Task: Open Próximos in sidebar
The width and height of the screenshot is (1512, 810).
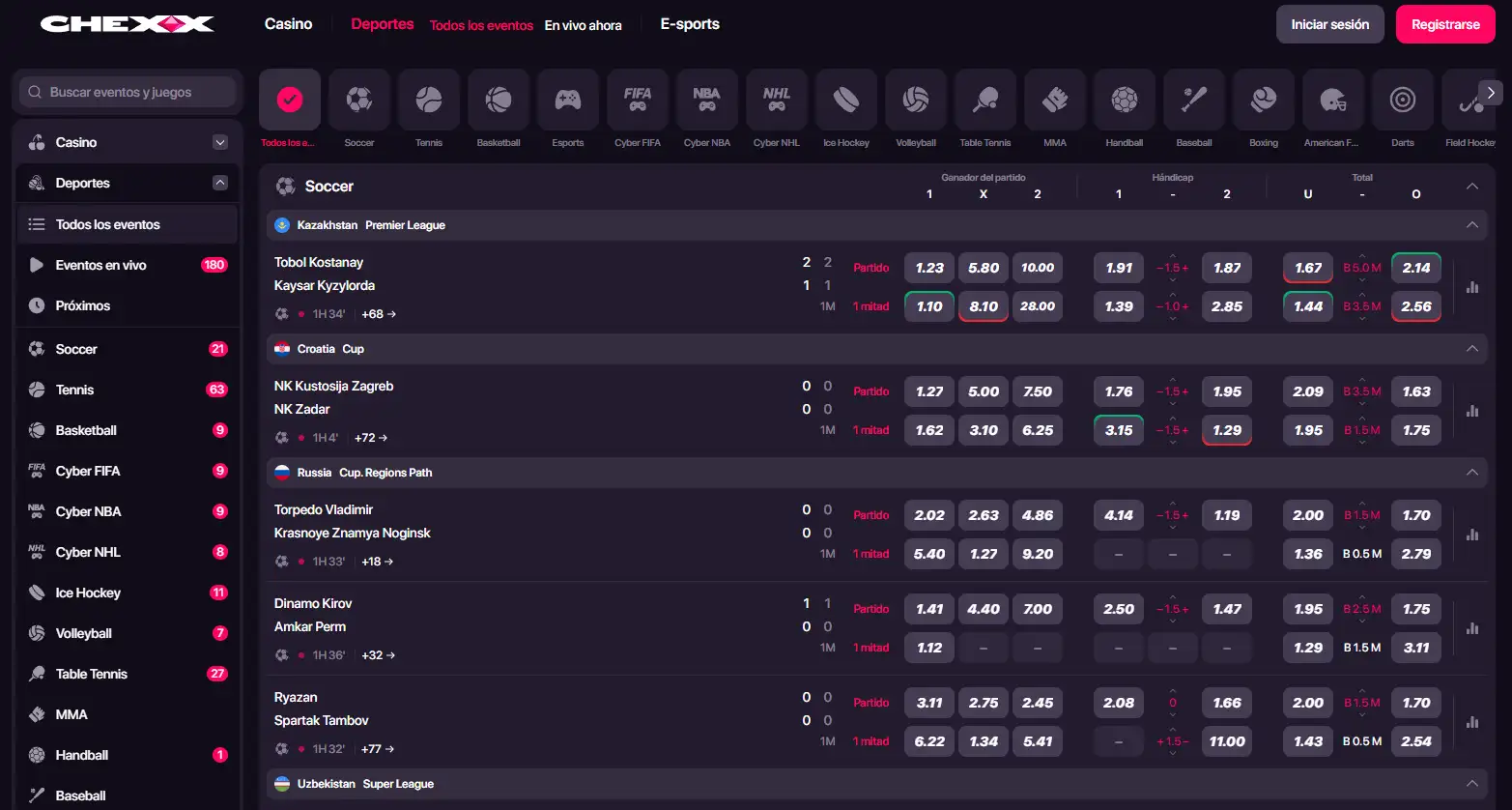Action: click(x=128, y=305)
